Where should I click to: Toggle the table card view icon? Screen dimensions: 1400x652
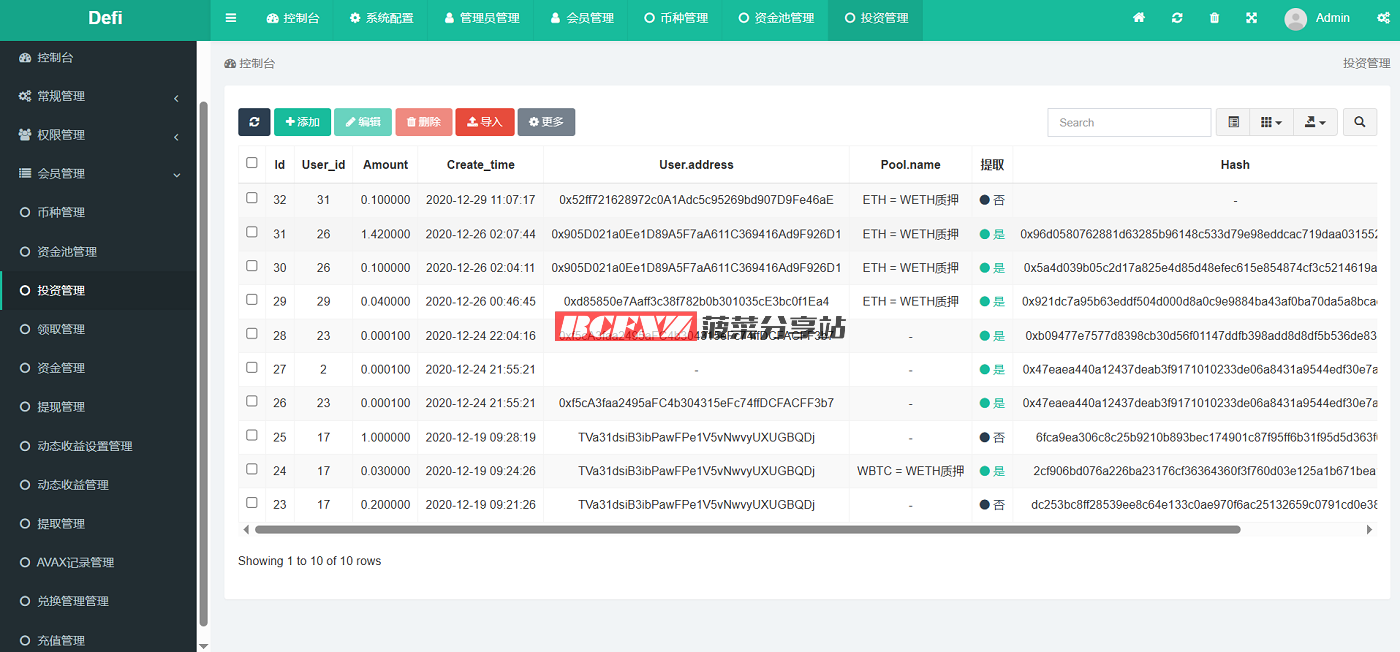coord(1234,122)
